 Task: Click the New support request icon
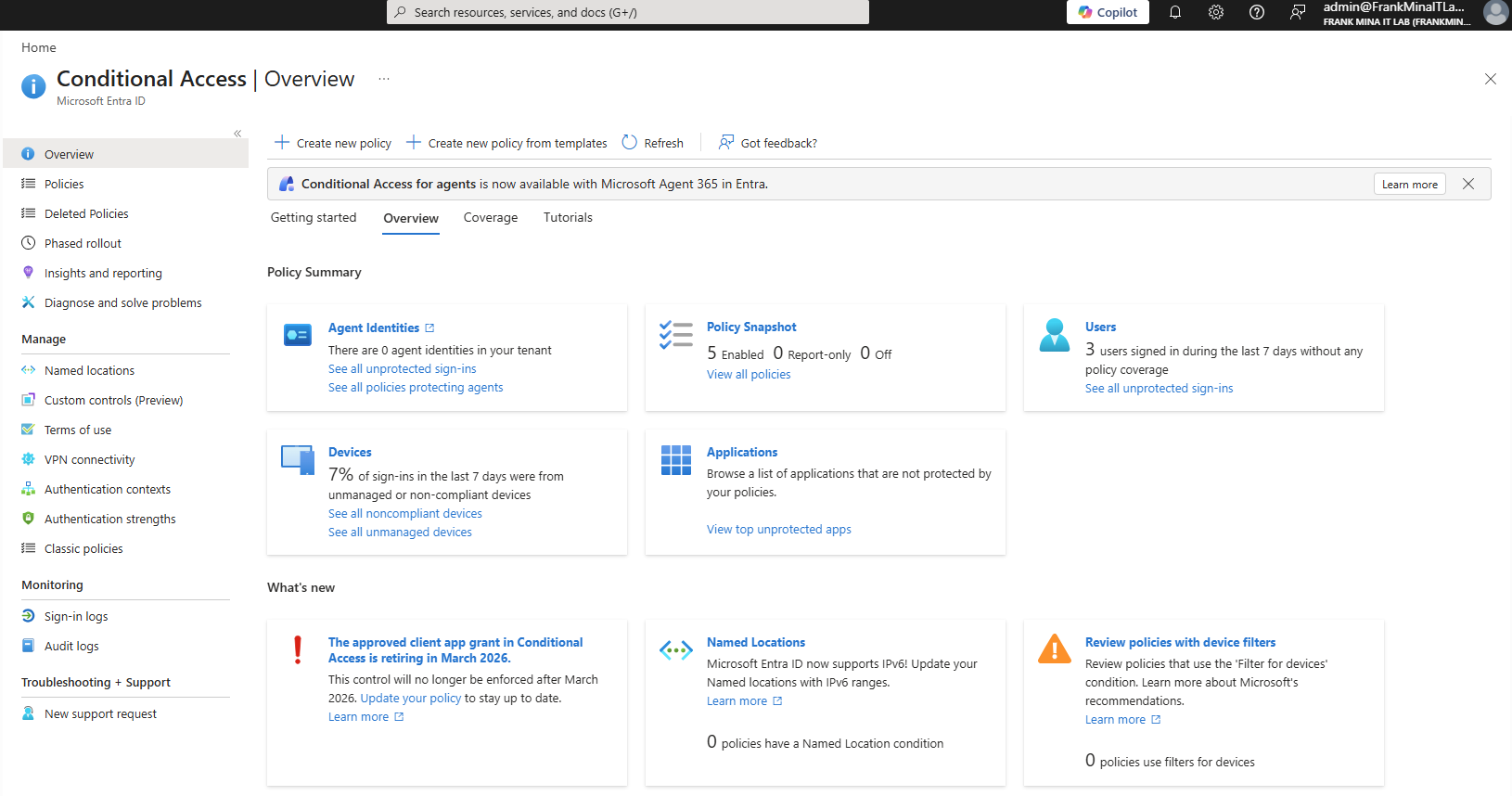(x=28, y=713)
